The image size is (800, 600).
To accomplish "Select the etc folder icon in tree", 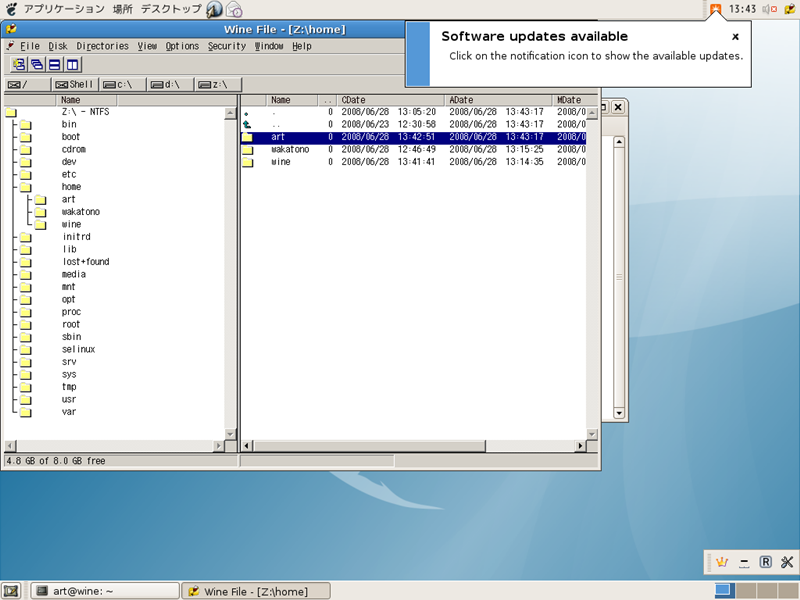I will tap(26, 174).
